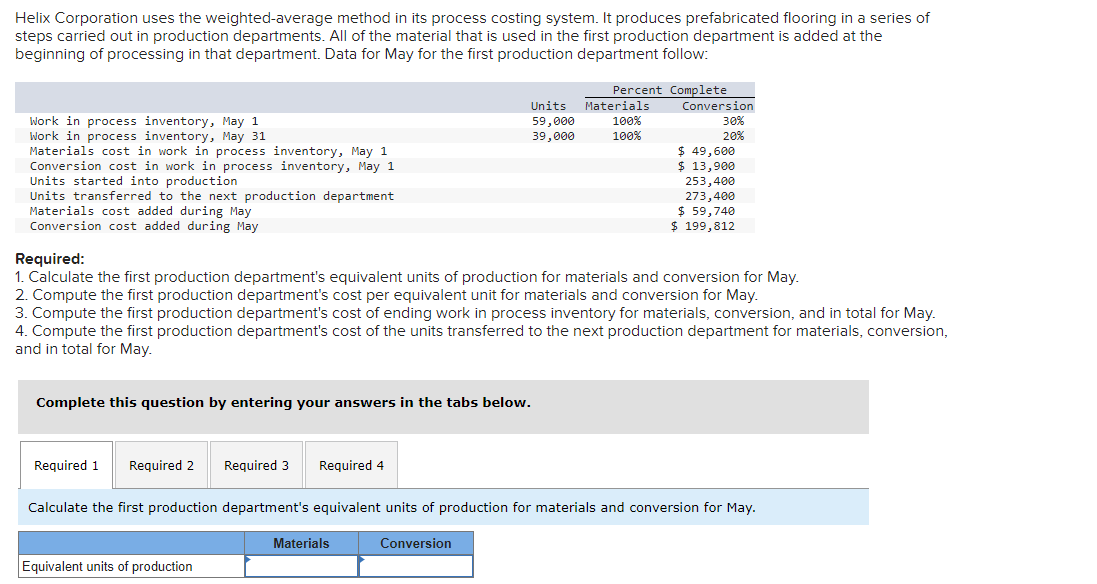The width and height of the screenshot is (1097, 584).
Task: Open the Required 4 tab
Action: pyautogui.click(x=350, y=464)
